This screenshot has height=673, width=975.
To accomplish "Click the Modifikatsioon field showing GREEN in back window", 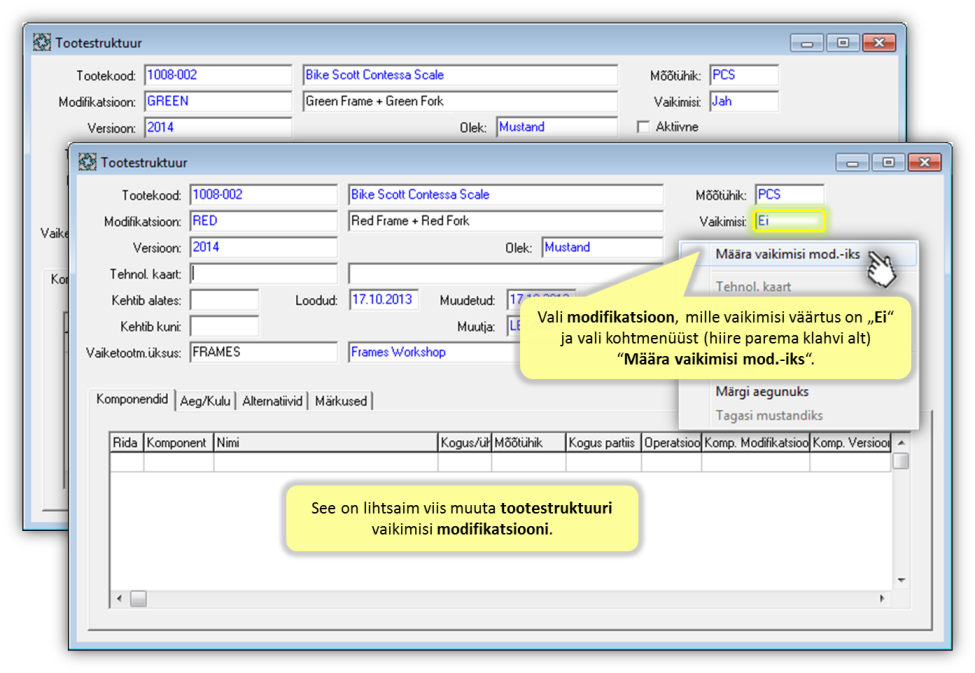I will tap(218, 101).
